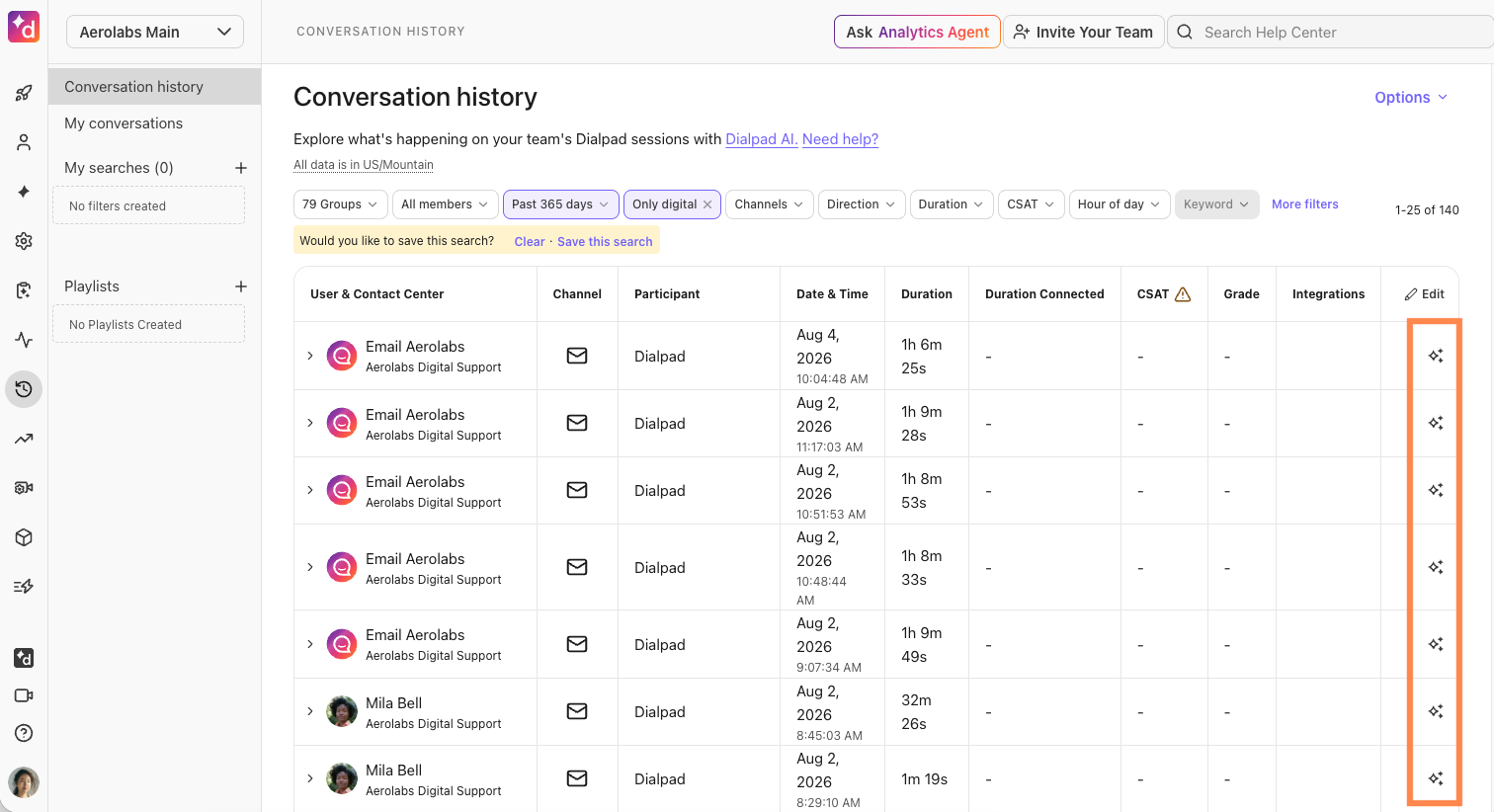The width and height of the screenshot is (1494, 812).
Task: Open AI sparkle for Aug 2 10:51:53 AM row
Action: (1436, 490)
